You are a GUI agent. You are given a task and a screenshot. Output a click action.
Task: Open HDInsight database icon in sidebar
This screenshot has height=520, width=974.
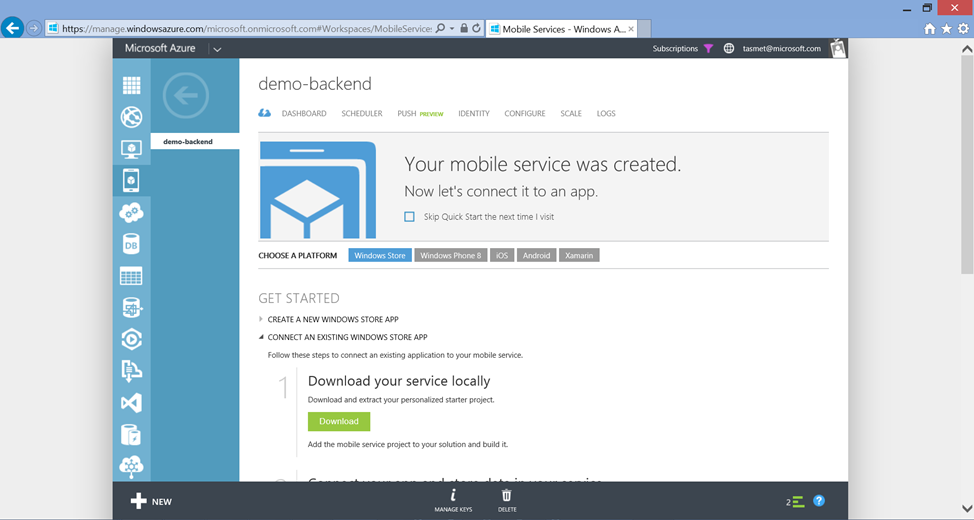pos(131,308)
